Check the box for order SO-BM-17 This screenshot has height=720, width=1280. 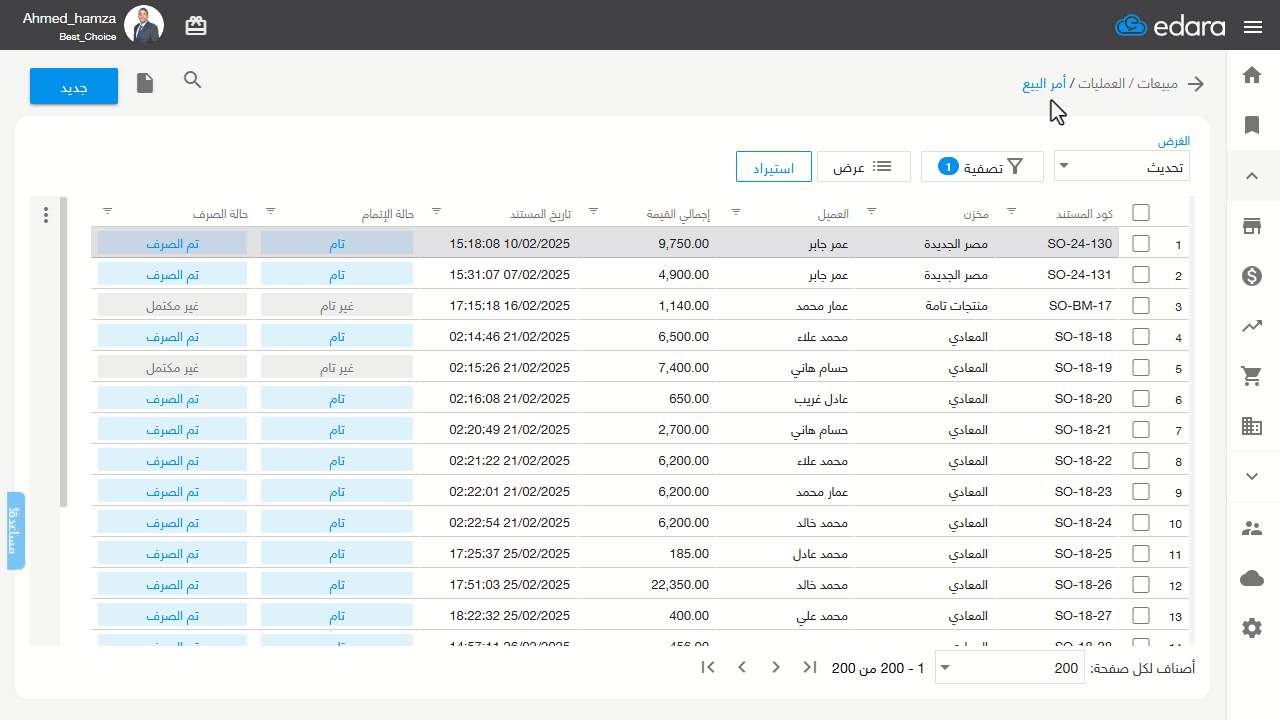click(1141, 305)
